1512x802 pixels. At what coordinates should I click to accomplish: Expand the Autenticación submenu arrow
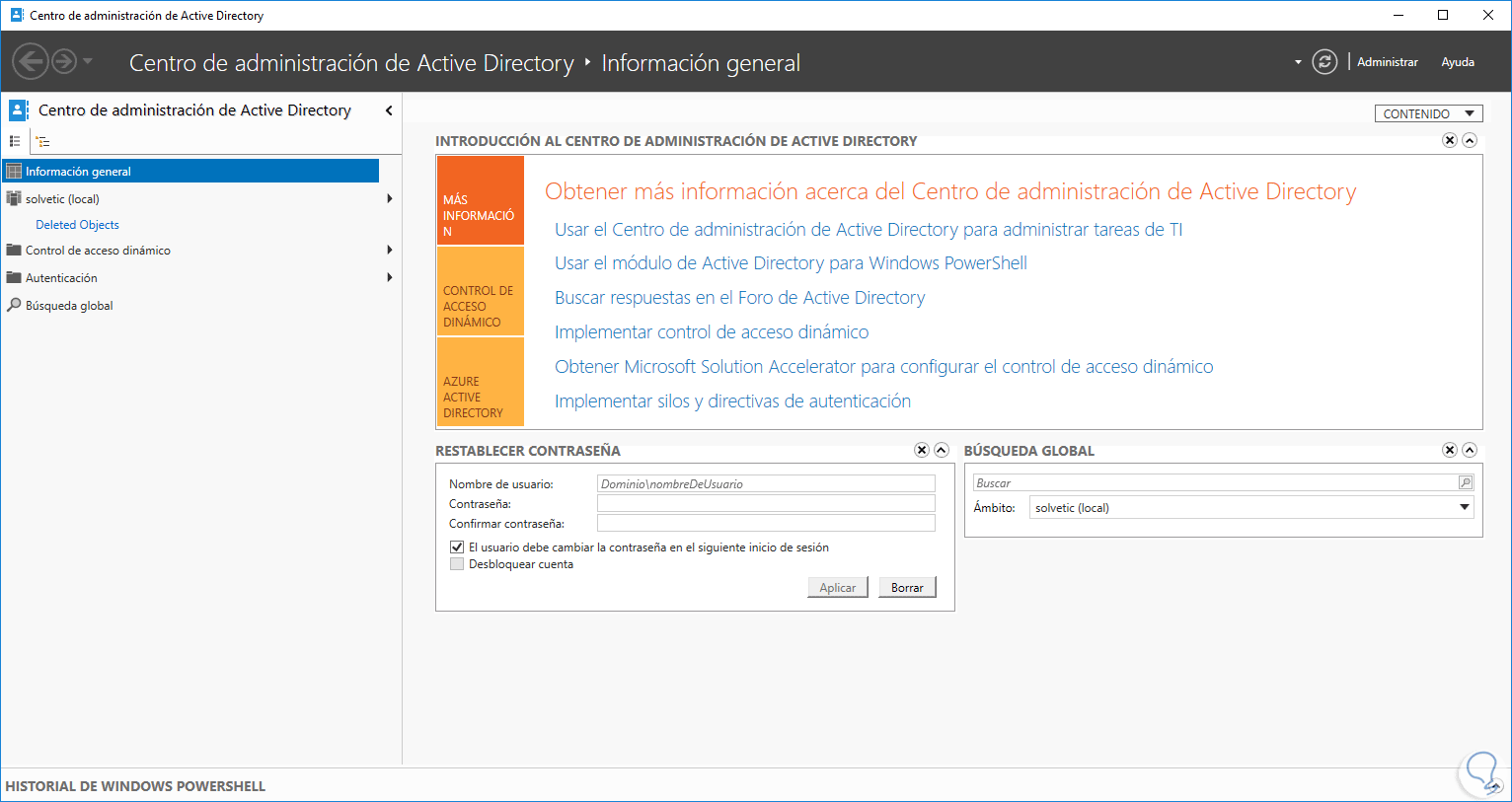point(390,277)
